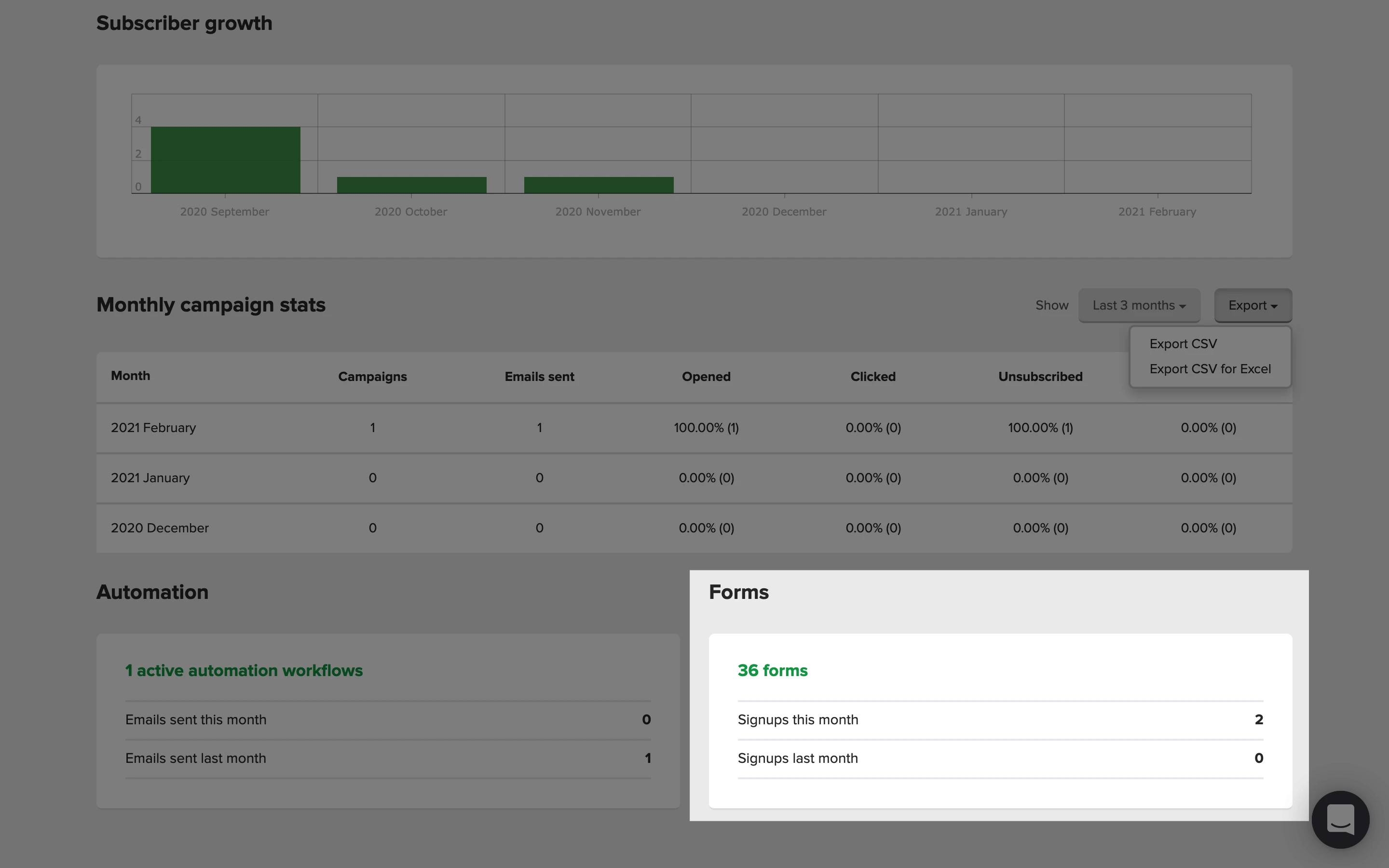Image resolution: width=1389 pixels, height=868 pixels.
Task: Select the 2021 January table row
Action: click(150, 478)
